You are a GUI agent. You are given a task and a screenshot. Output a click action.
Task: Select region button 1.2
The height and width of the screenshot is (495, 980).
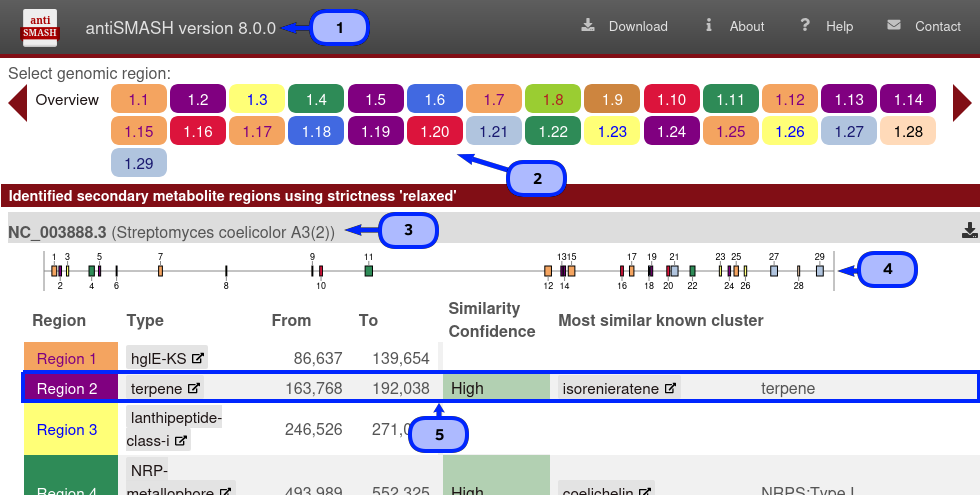(x=198, y=99)
